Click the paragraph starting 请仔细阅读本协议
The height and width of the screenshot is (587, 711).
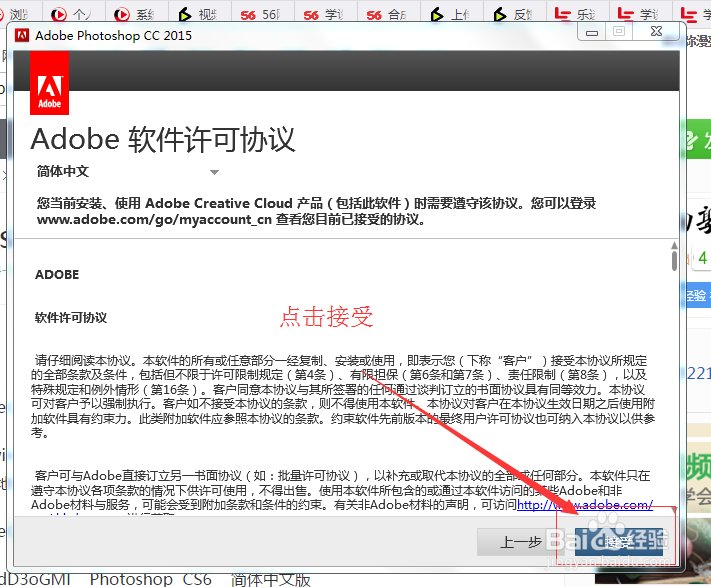pos(343,396)
